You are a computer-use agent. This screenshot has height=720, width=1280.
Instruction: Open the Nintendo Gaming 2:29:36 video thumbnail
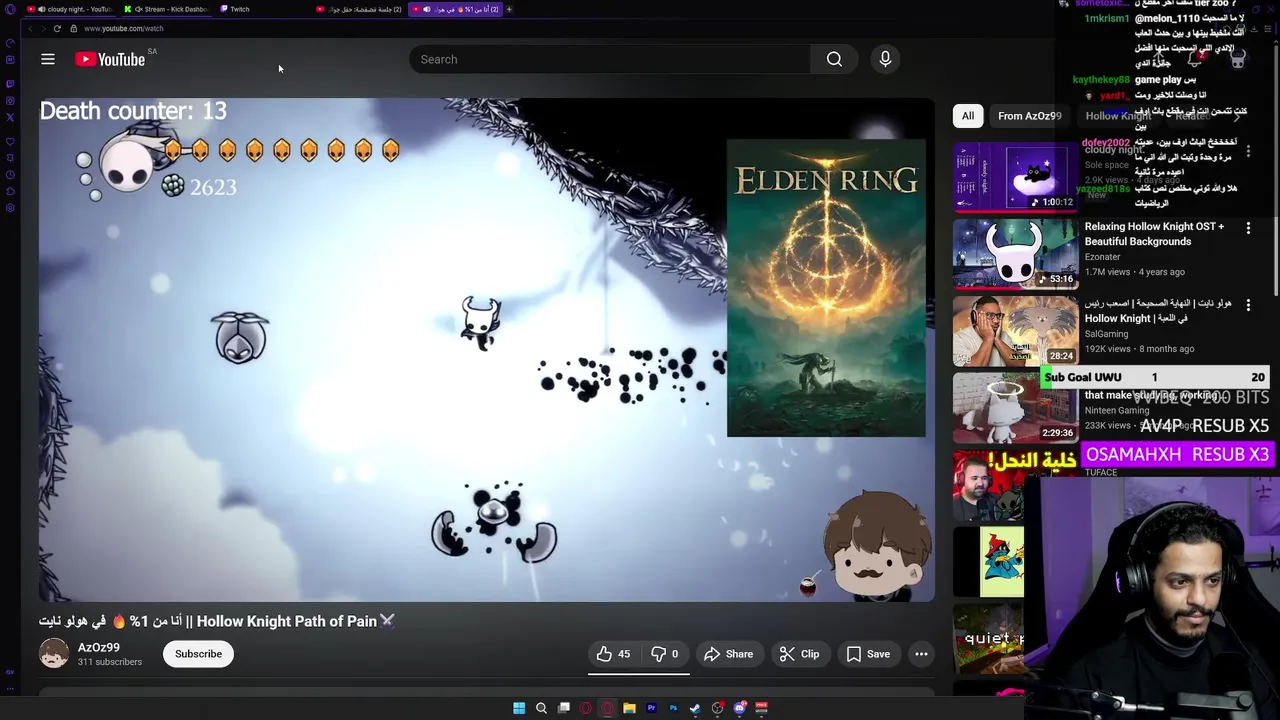click(1015, 408)
